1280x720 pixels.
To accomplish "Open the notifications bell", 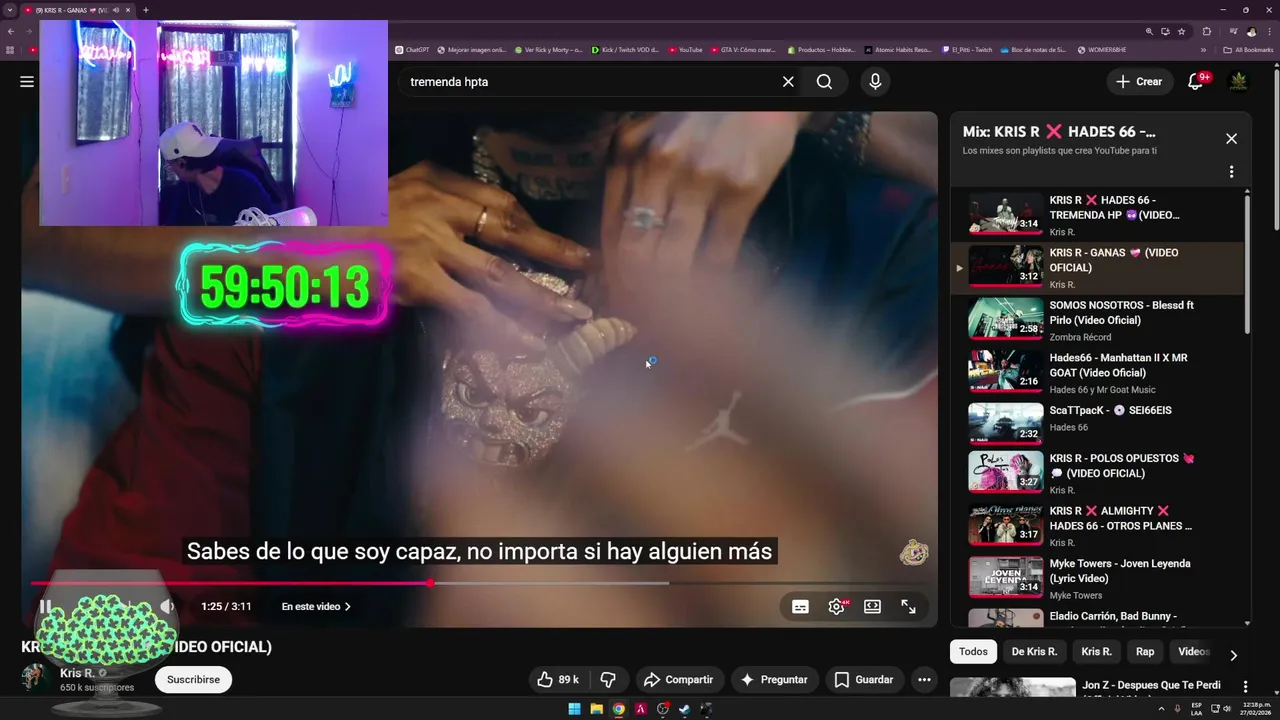I will tap(1195, 82).
